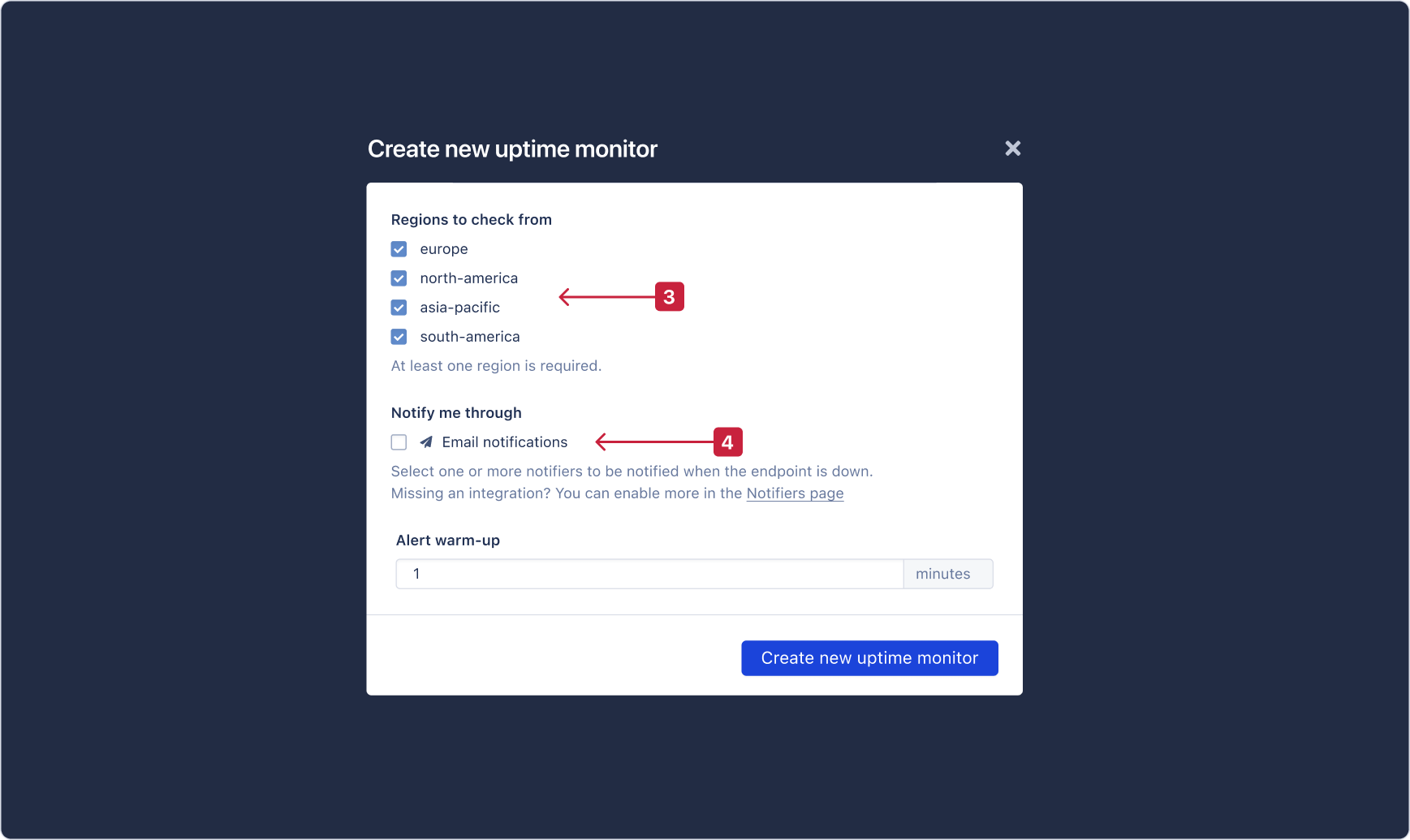Click the Alert warm-up label
The height and width of the screenshot is (840, 1410).
pyautogui.click(x=447, y=540)
